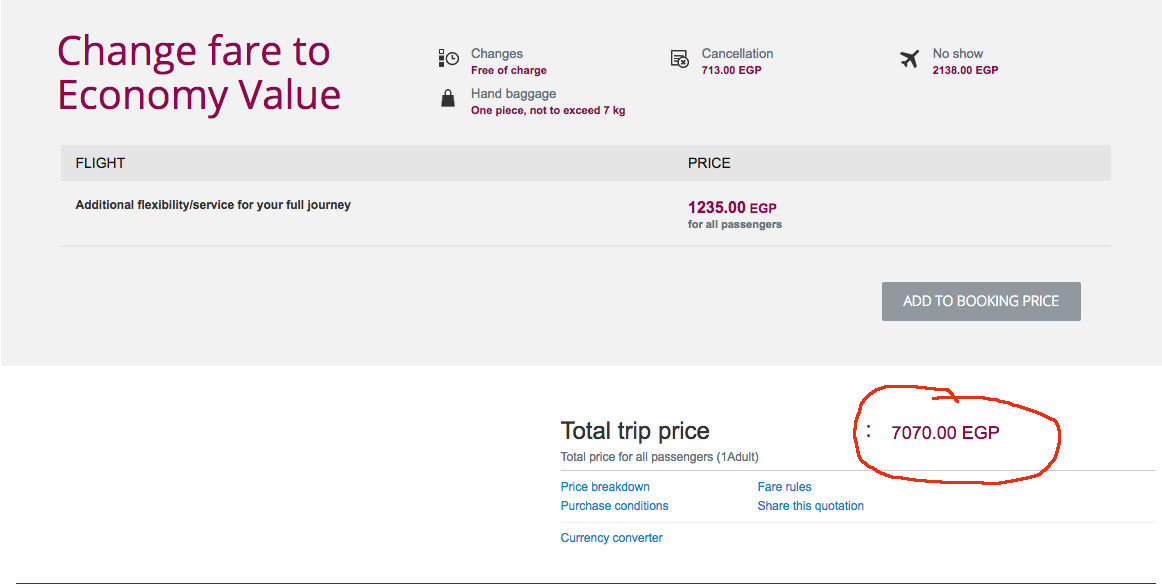Open the Currency converter link
This screenshot has width=1162, height=588.
click(611, 538)
